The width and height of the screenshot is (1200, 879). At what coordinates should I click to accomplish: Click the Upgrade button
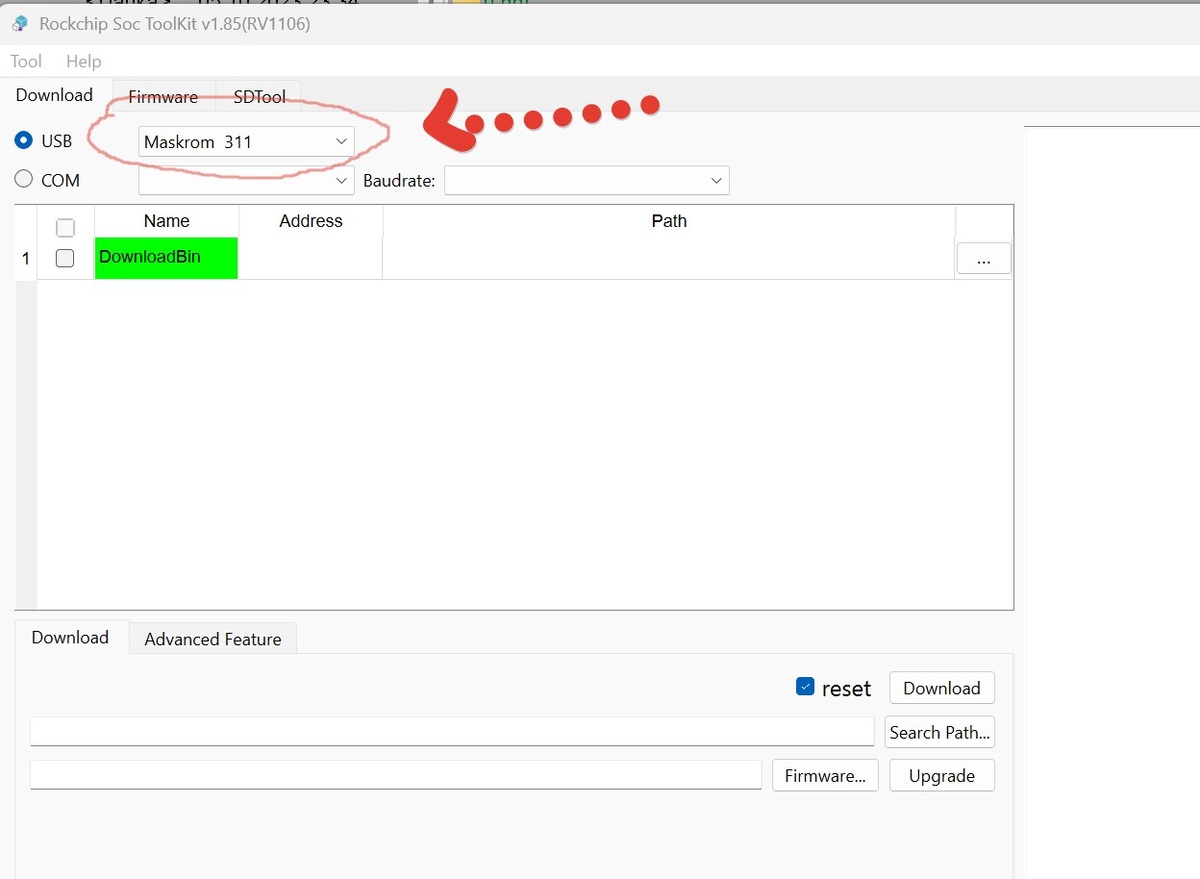tap(942, 775)
